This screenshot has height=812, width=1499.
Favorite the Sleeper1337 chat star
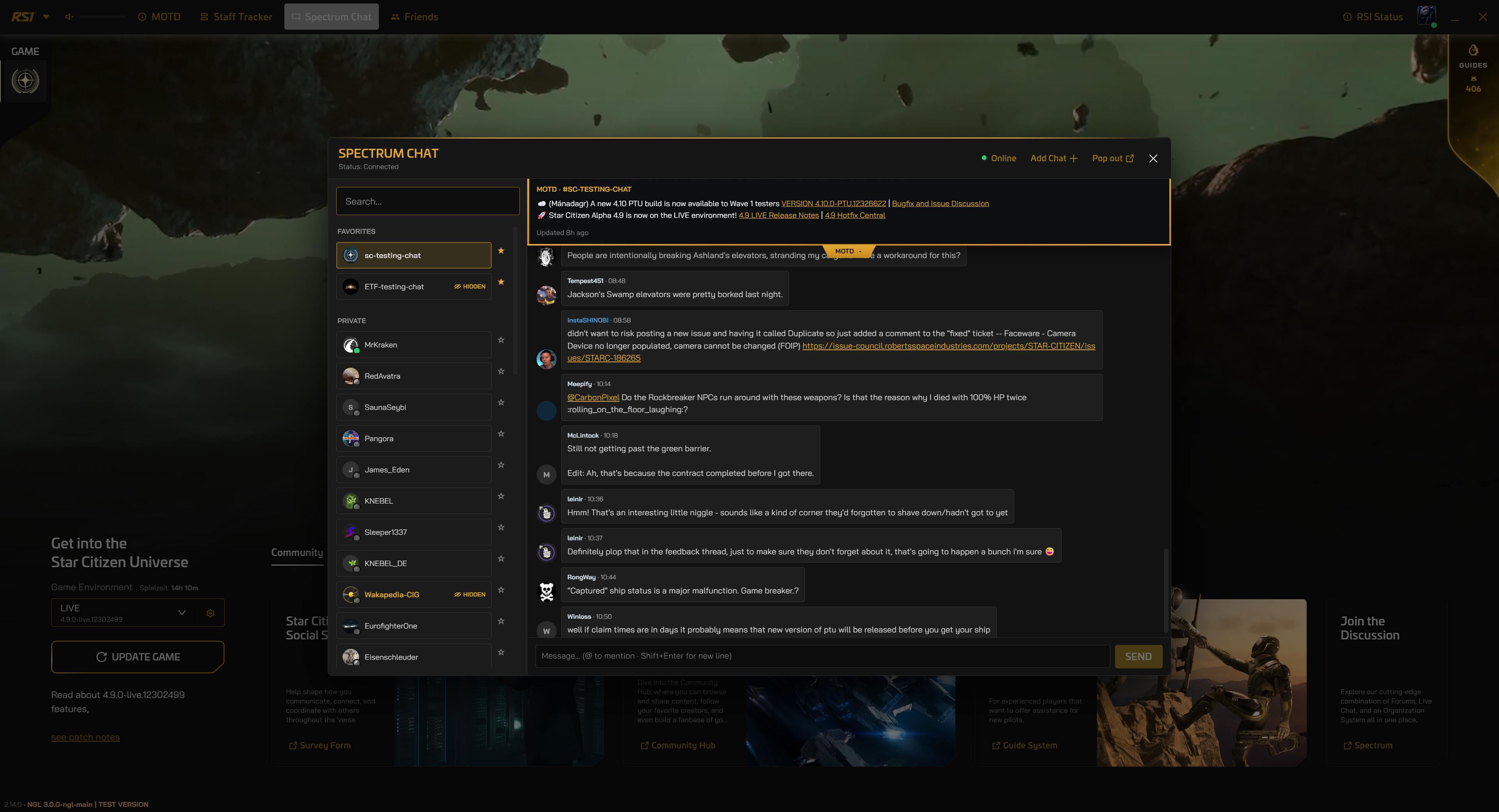coord(501,527)
